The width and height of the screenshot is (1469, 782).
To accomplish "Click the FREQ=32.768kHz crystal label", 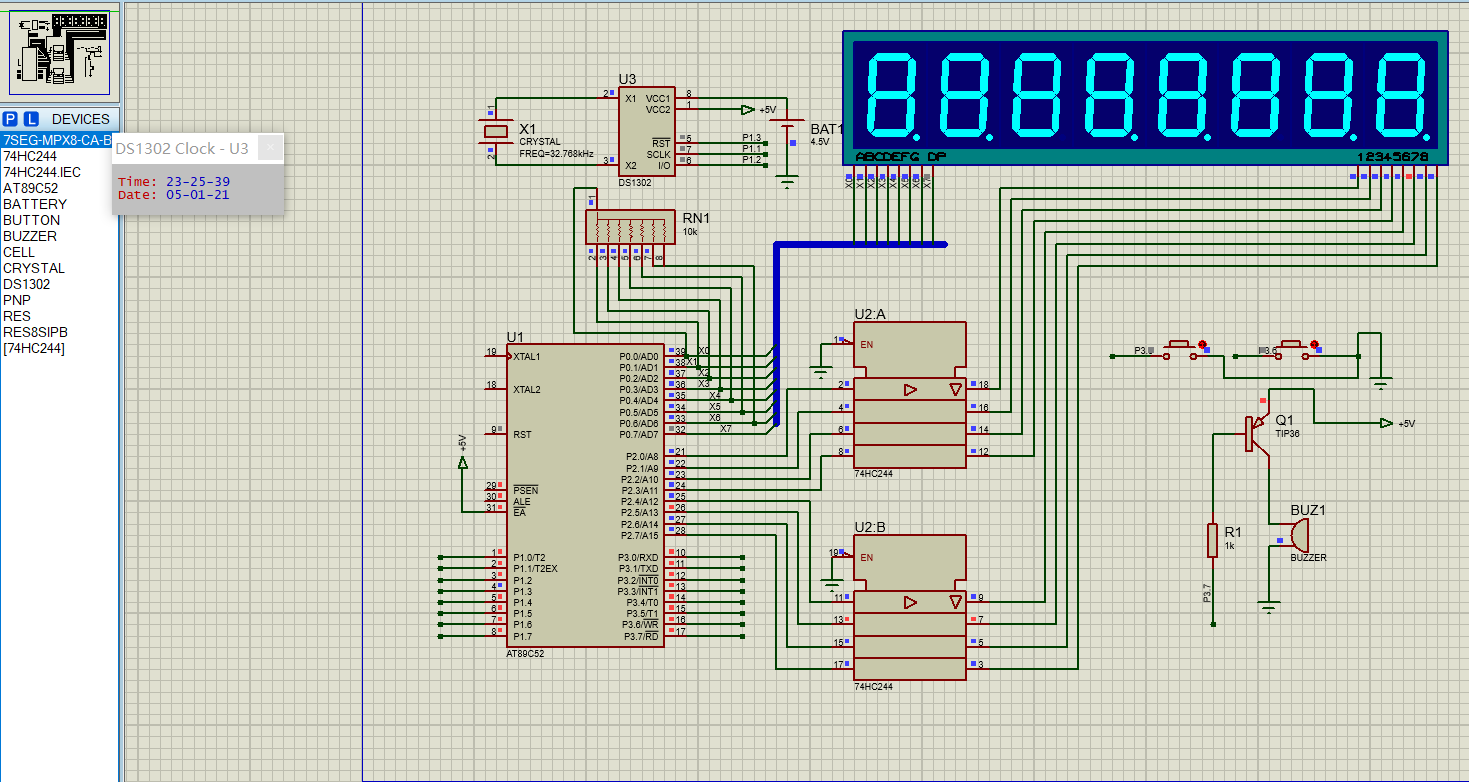I will (x=557, y=154).
